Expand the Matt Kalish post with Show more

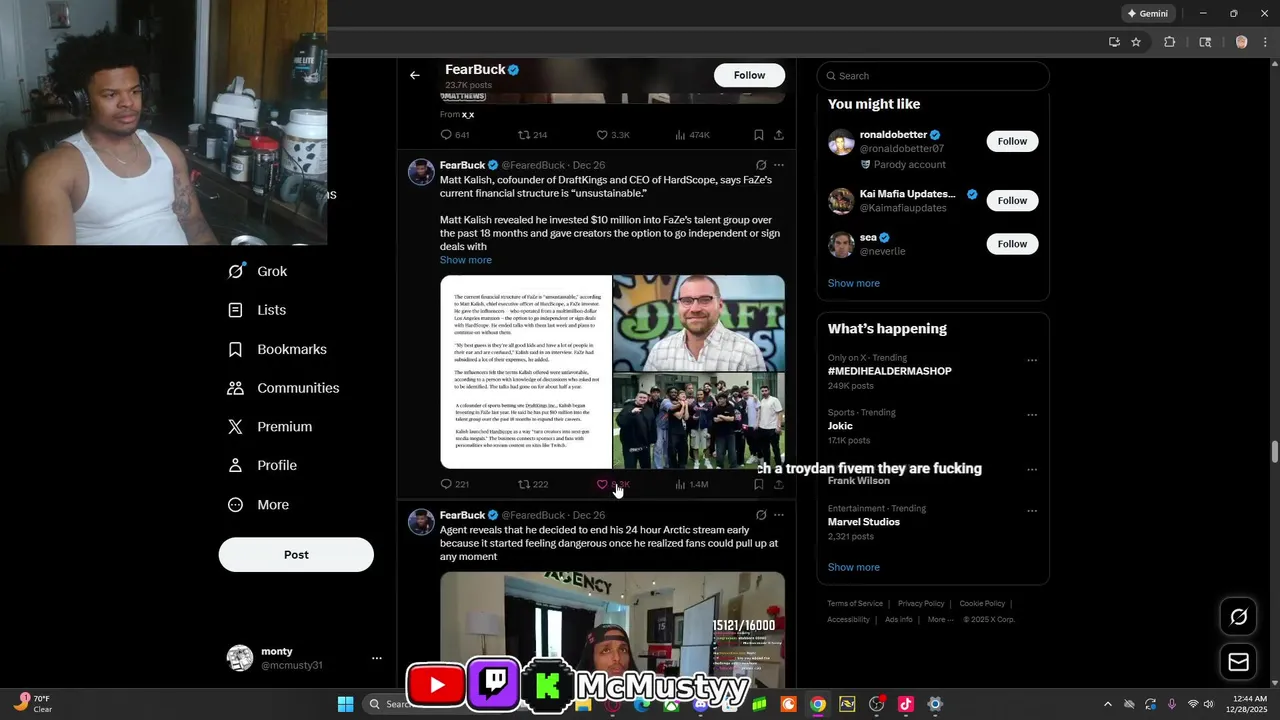tap(466, 260)
